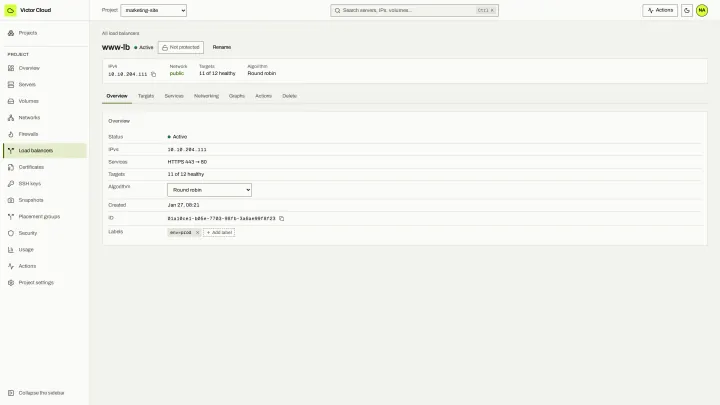Click the www-lb title heading
Viewport: 720px width, 405px height.
coord(116,47)
